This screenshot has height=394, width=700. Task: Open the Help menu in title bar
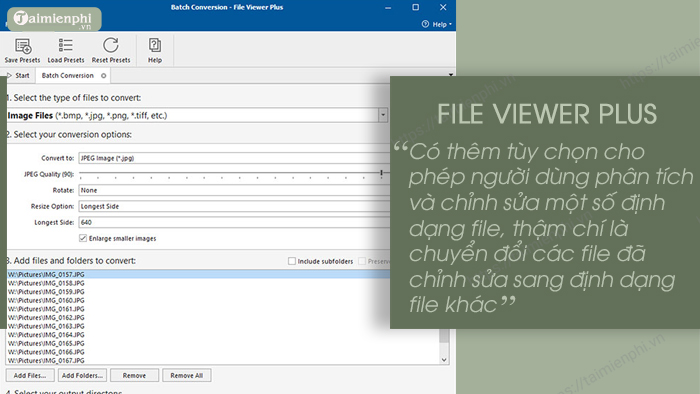[x=437, y=24]
